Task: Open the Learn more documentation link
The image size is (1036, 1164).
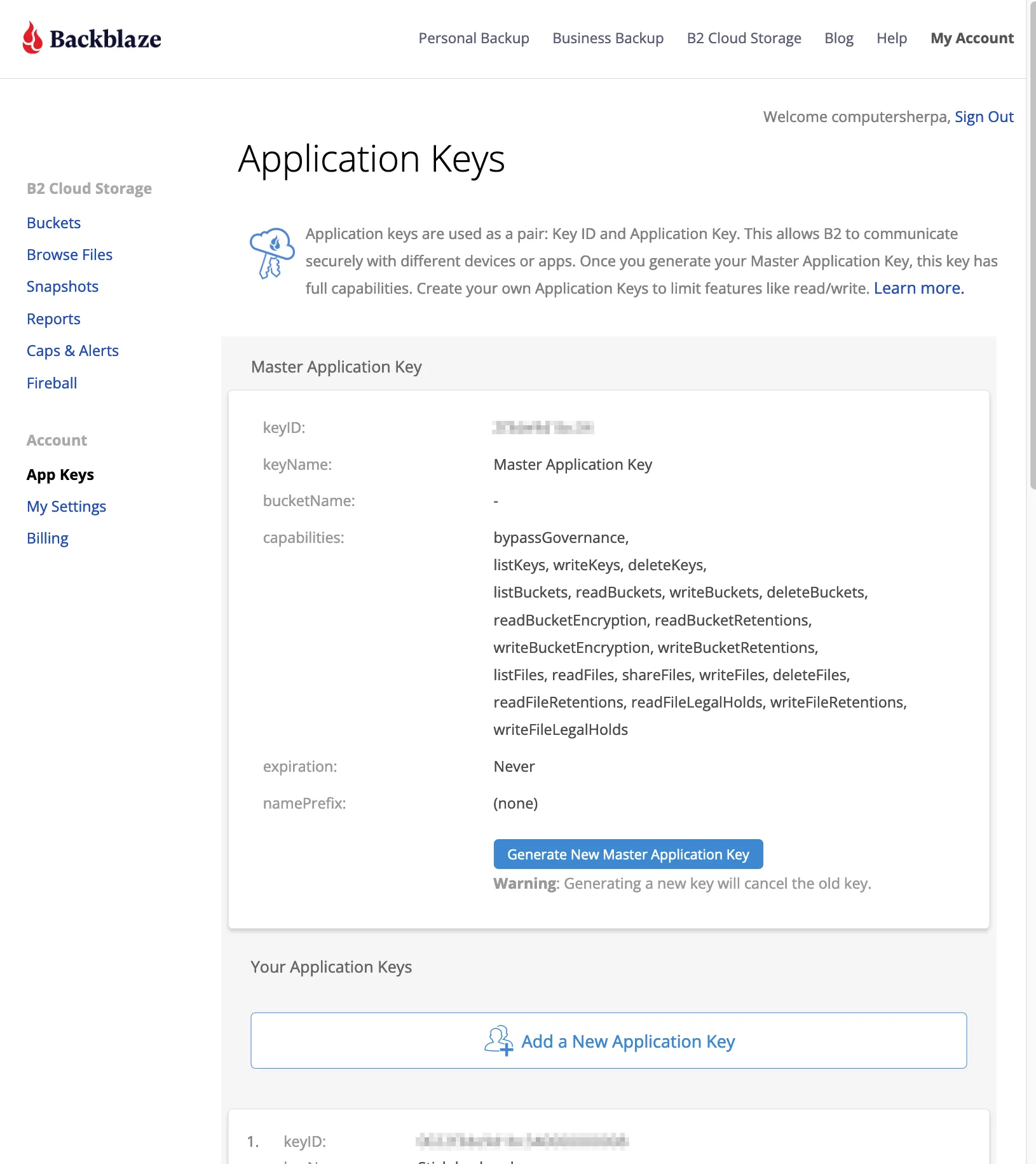Action: (918, 288)
